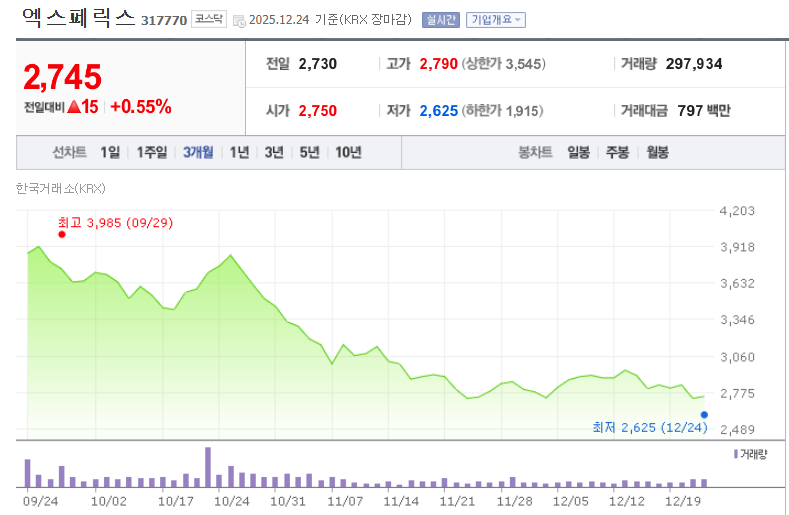Click the +0.55% change rate
Screen dimensions: 789x515
click(x=141, y=106)
